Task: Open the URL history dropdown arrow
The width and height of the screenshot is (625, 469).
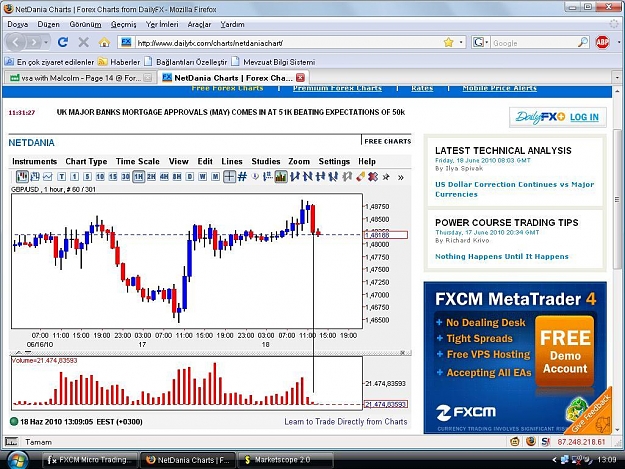Action: click(x=461, y=42)
